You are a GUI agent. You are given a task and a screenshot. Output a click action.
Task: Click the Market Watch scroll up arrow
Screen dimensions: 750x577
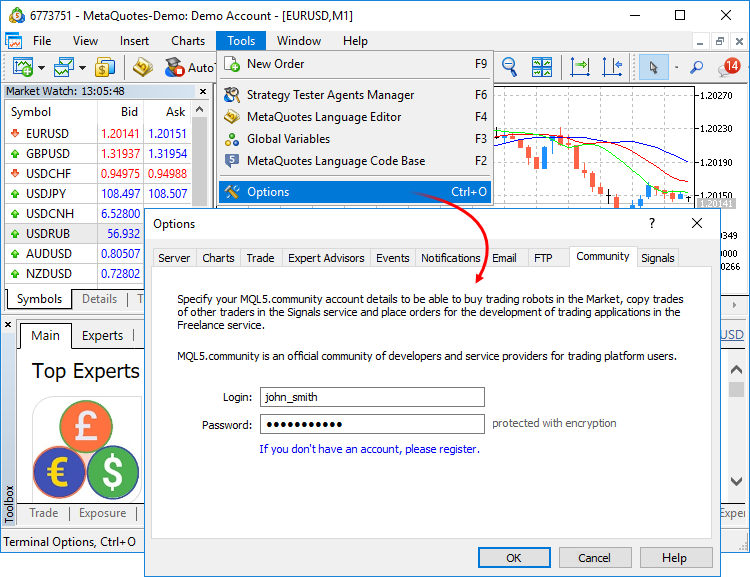[199, 109]
